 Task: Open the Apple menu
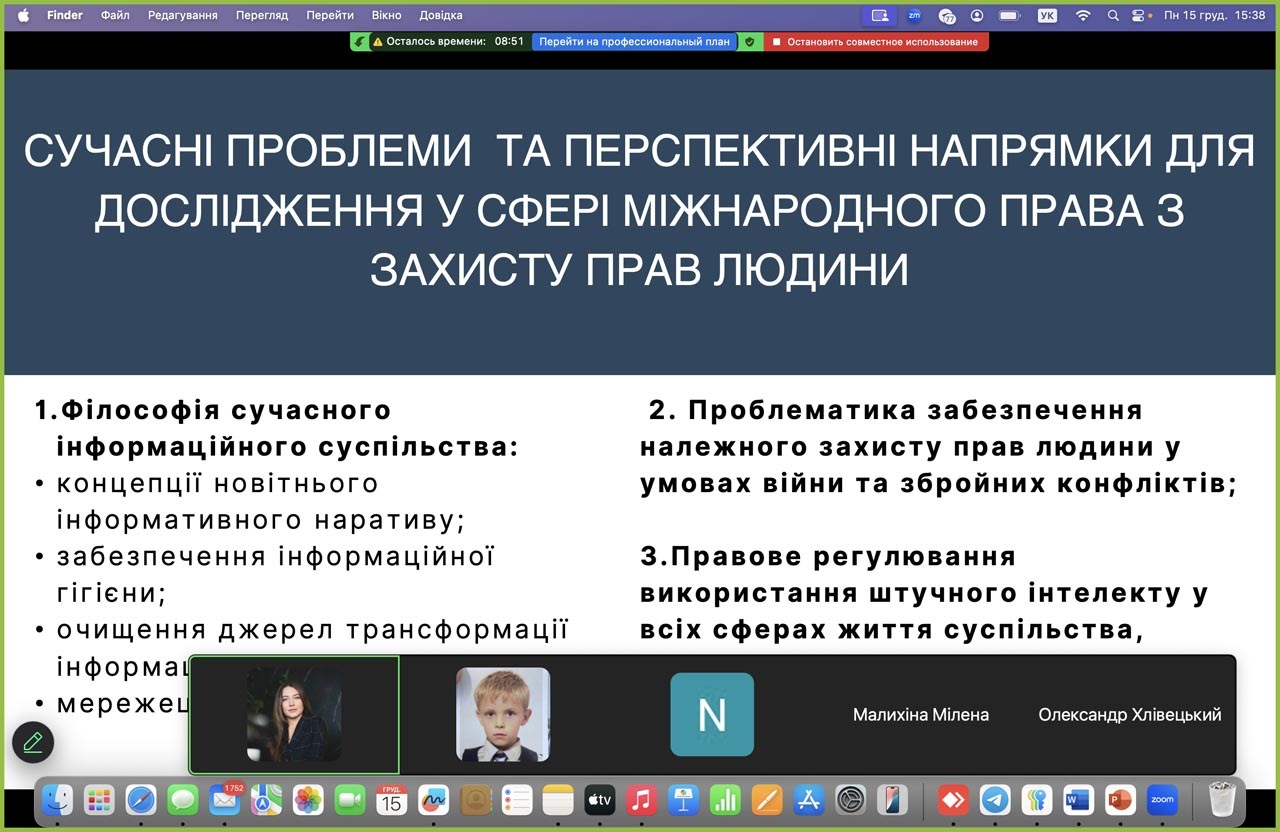pos(23,16)
